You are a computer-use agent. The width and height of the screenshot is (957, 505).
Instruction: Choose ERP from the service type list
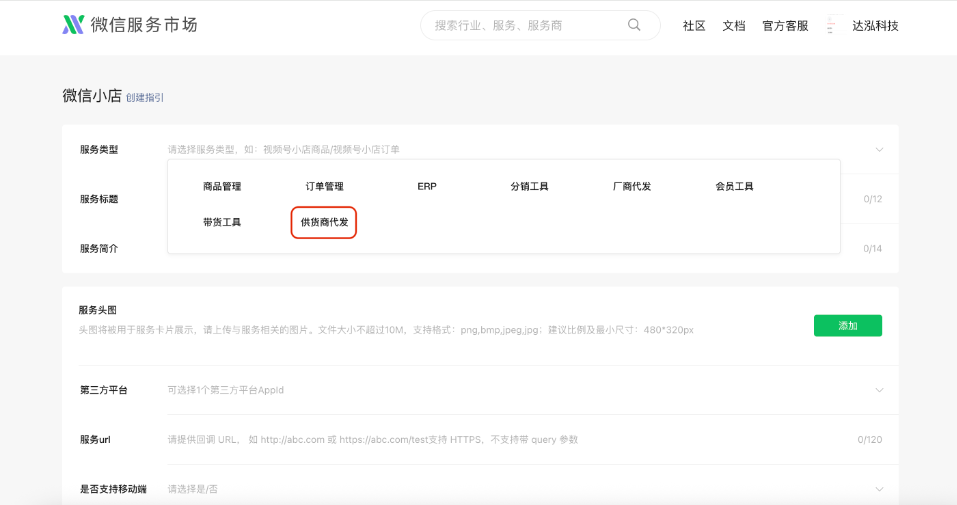tap(427, 187)
